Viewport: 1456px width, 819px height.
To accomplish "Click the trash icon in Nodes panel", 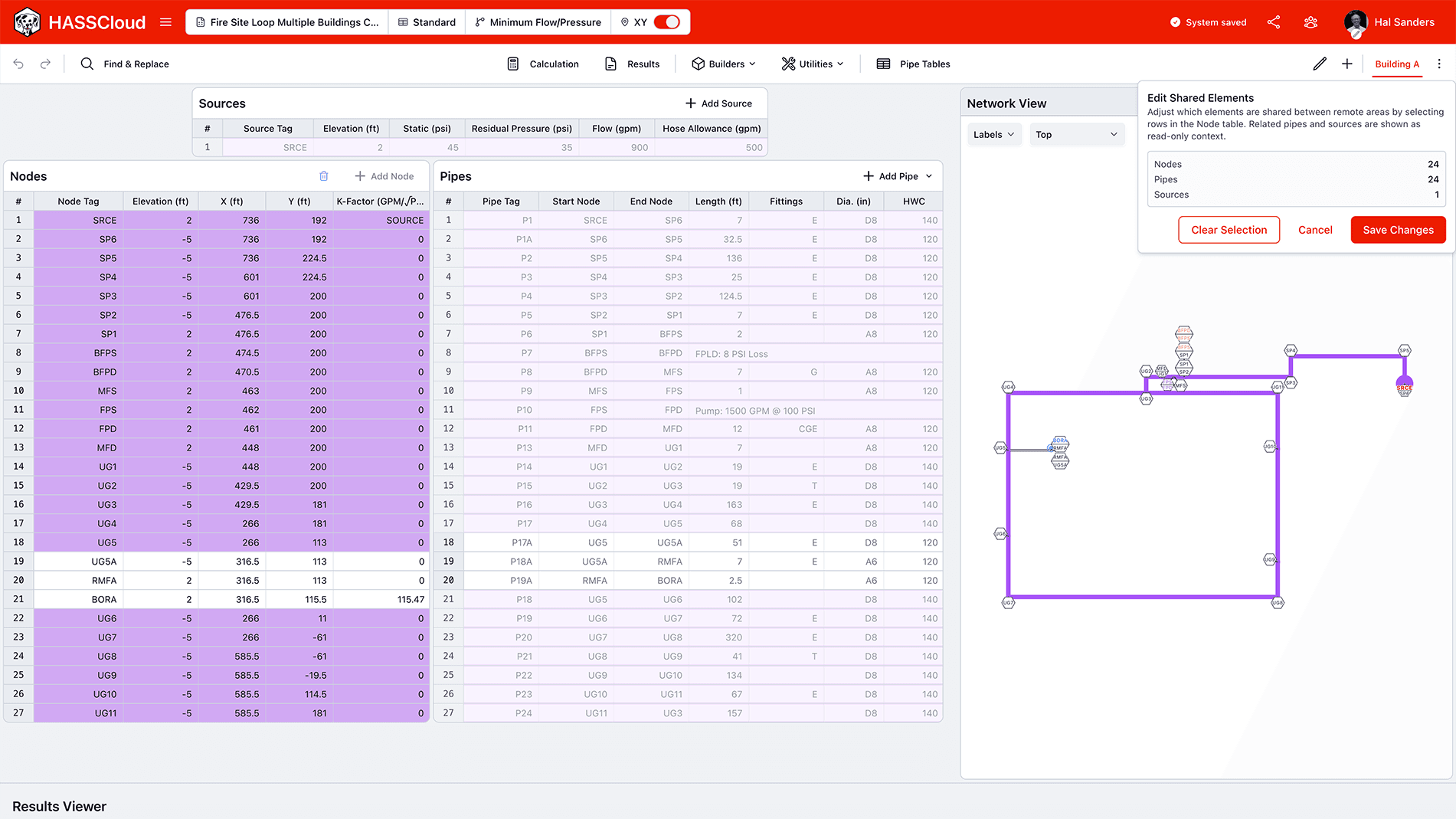I will click(x=324, y=176).
